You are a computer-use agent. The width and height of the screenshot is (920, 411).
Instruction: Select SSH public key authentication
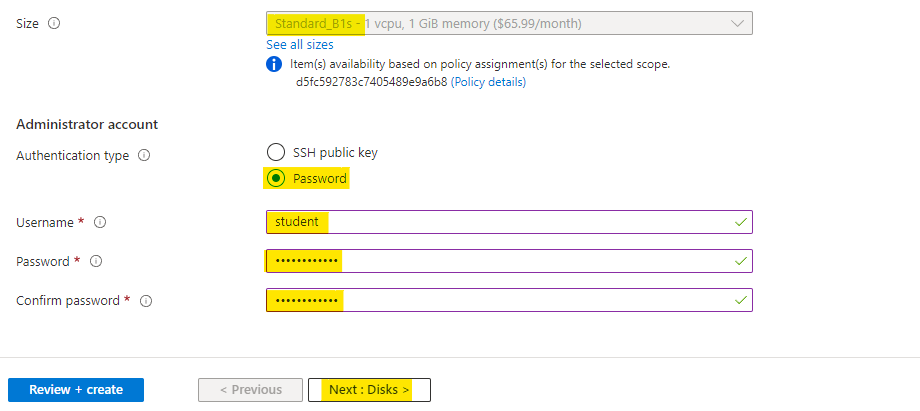pos(276,153)
